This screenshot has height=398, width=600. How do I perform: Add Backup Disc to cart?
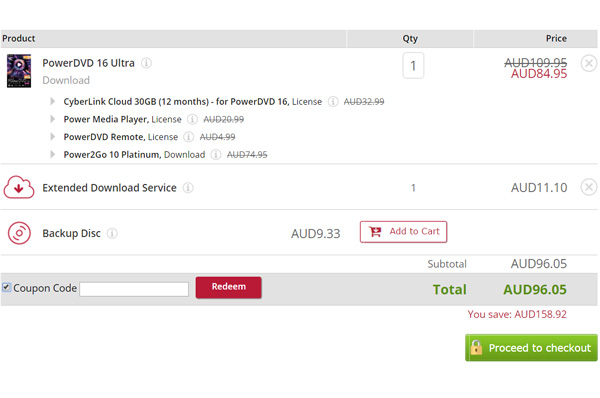403,232
